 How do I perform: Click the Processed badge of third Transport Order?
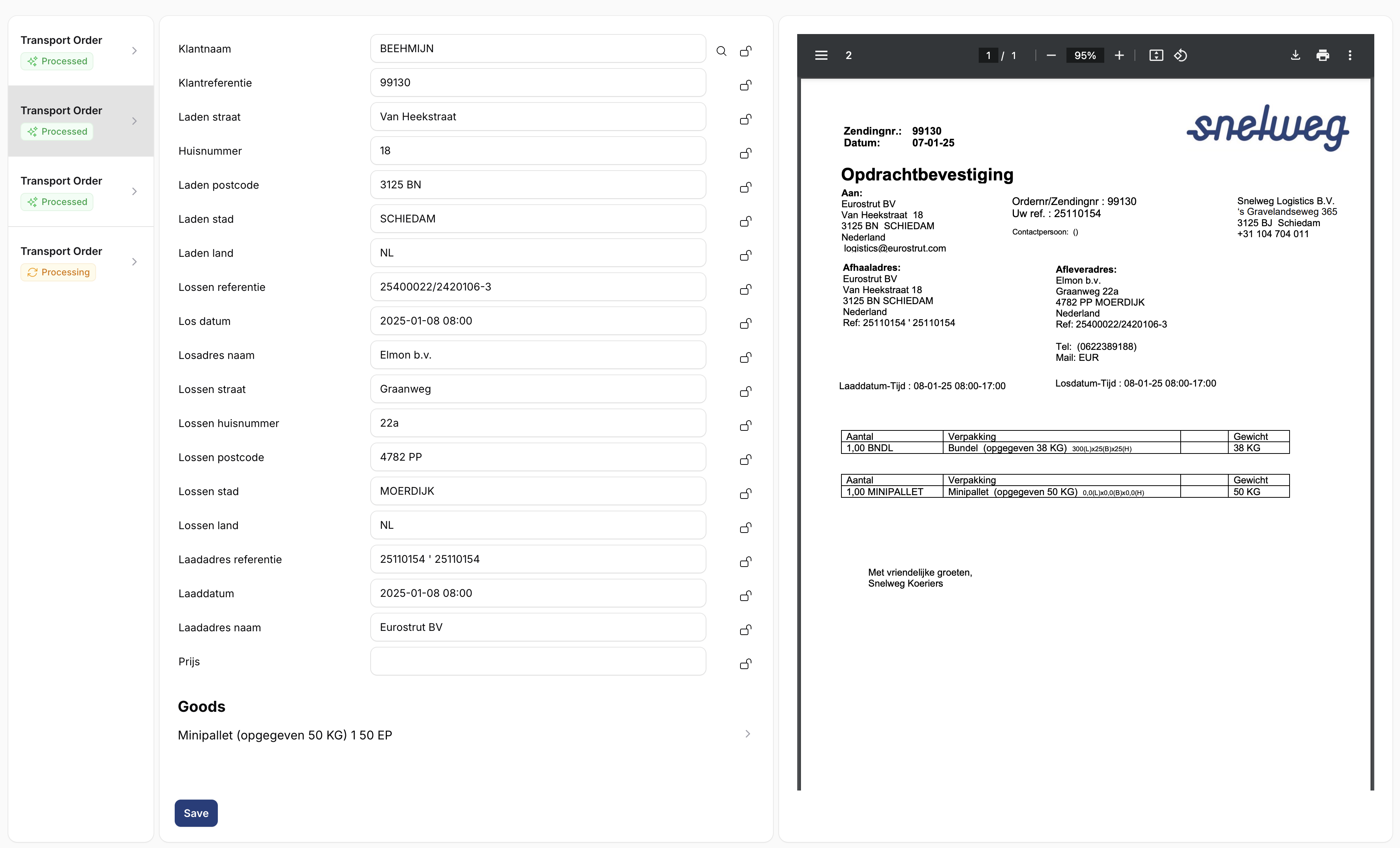[57, 202]
